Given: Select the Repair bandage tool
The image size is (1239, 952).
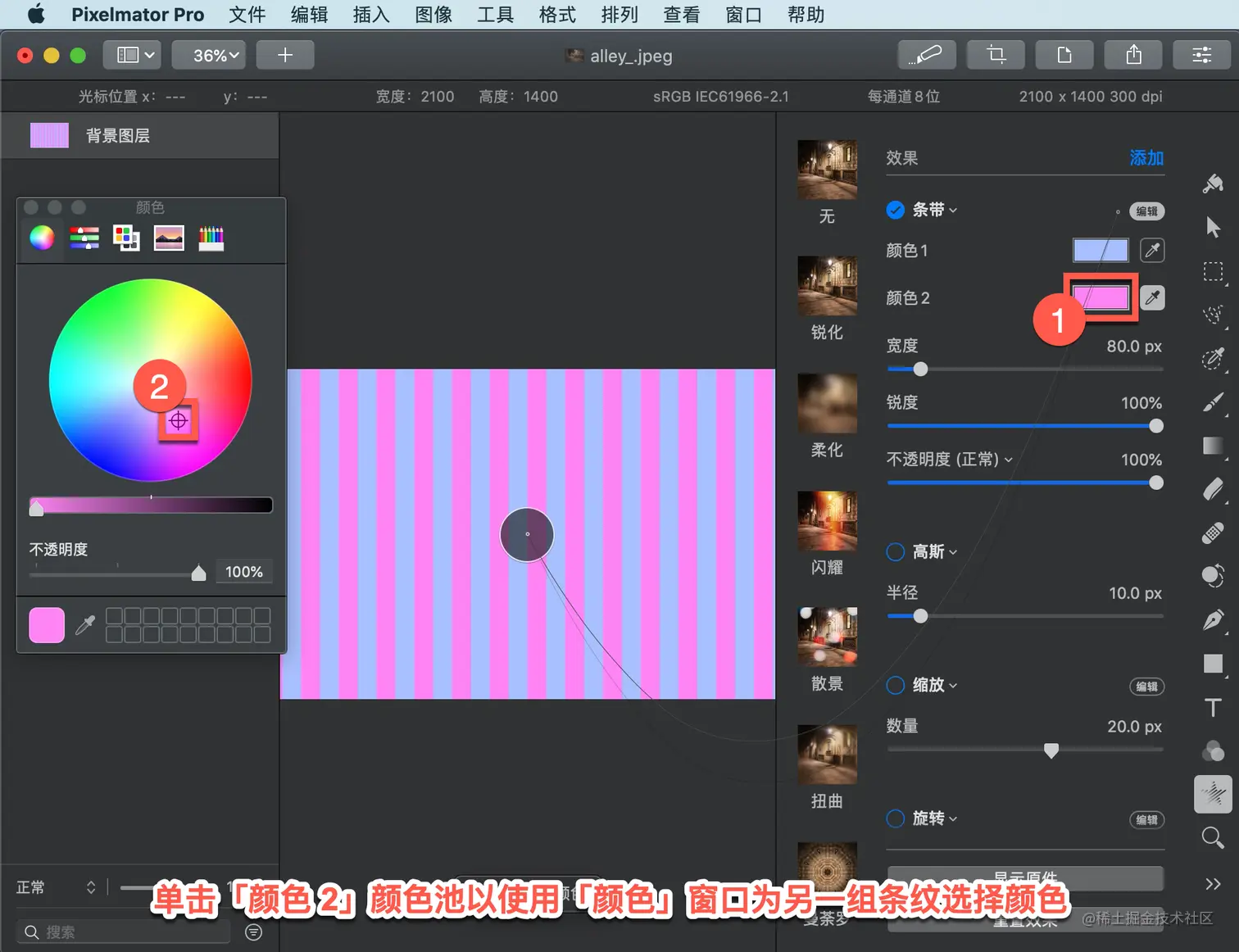Looking at the screenshot, I should [x=1213, y=533].
